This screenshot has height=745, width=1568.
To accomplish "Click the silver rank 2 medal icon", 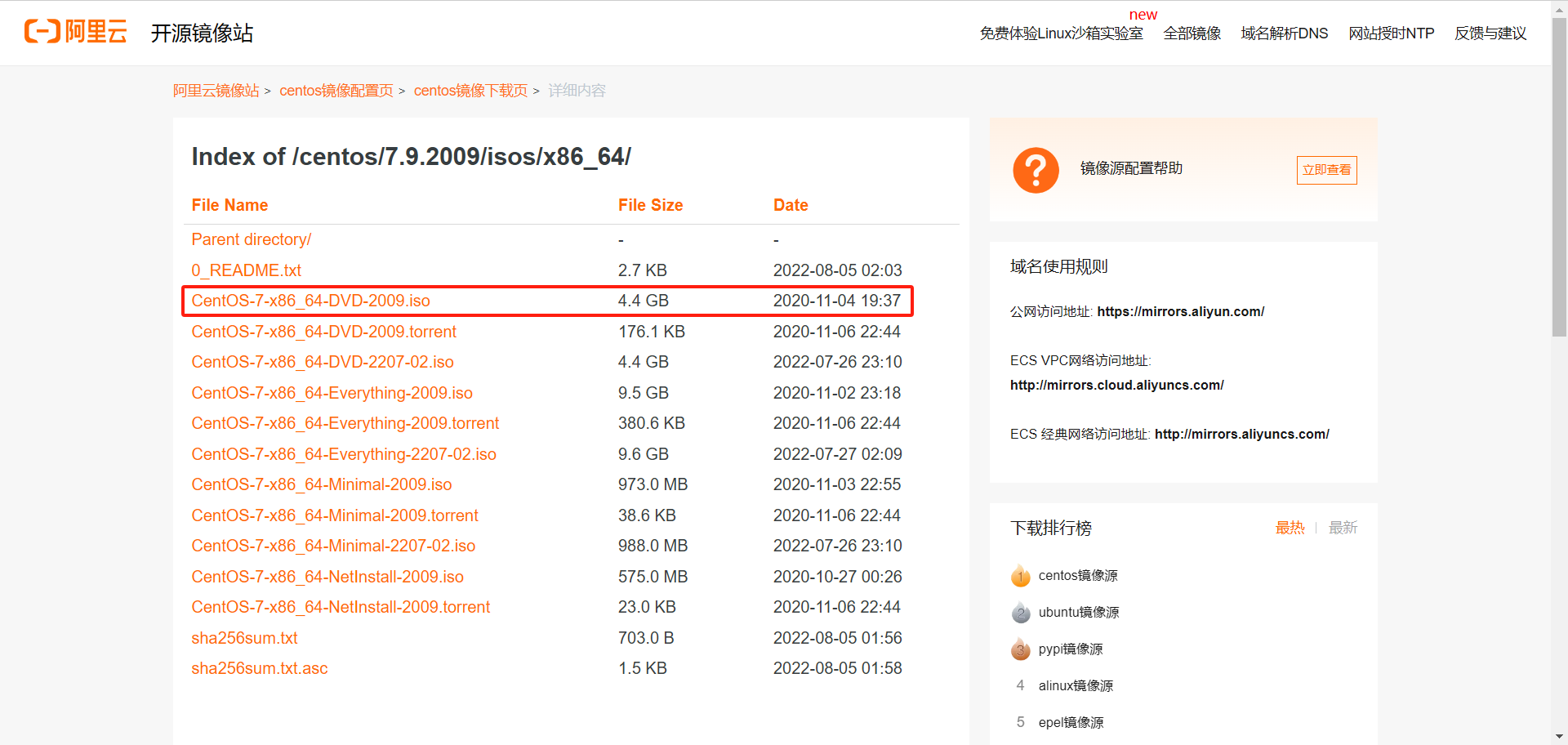I will [x=1020, y=613].
